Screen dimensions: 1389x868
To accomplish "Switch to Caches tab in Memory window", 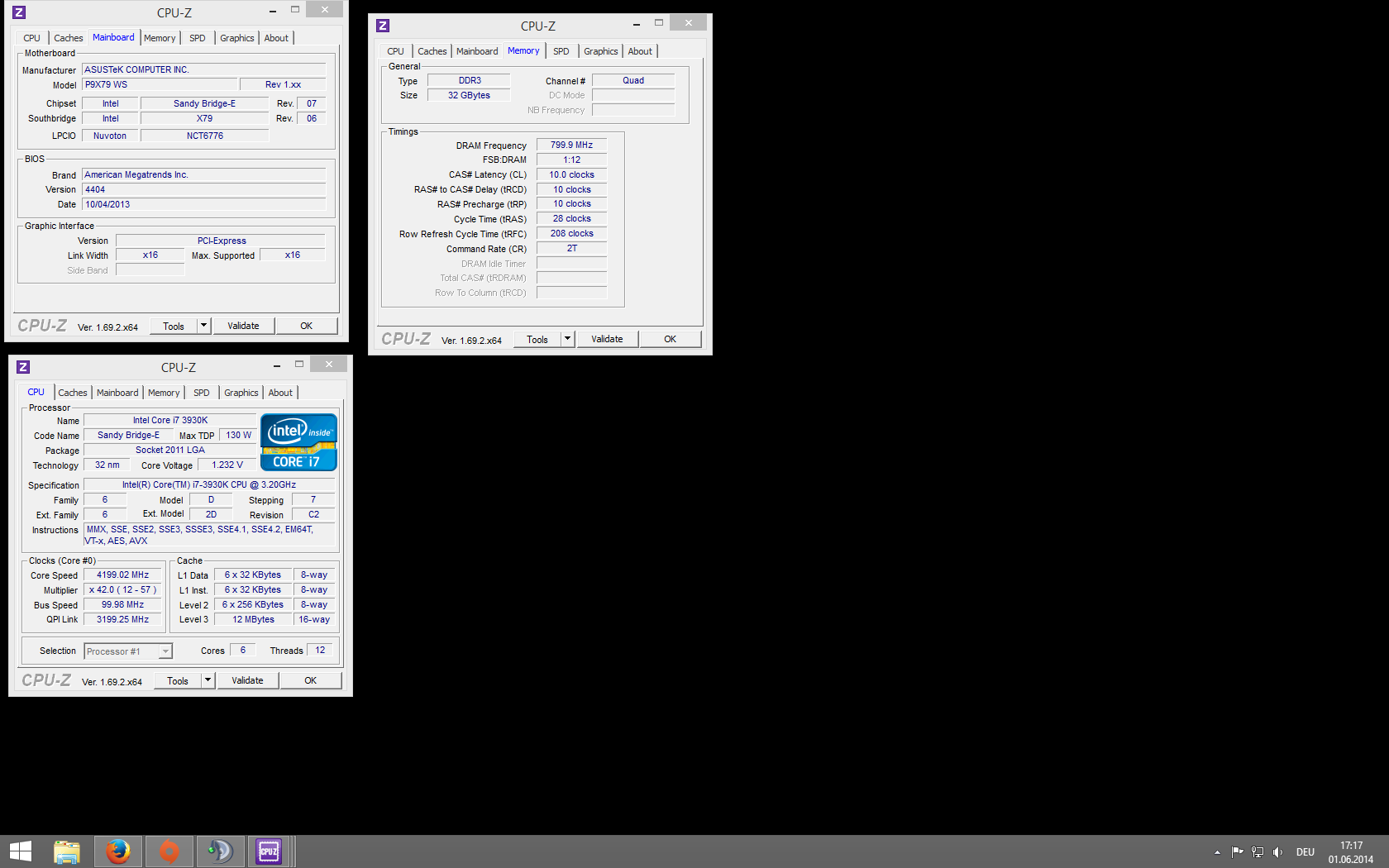I will tap(432, 51).
